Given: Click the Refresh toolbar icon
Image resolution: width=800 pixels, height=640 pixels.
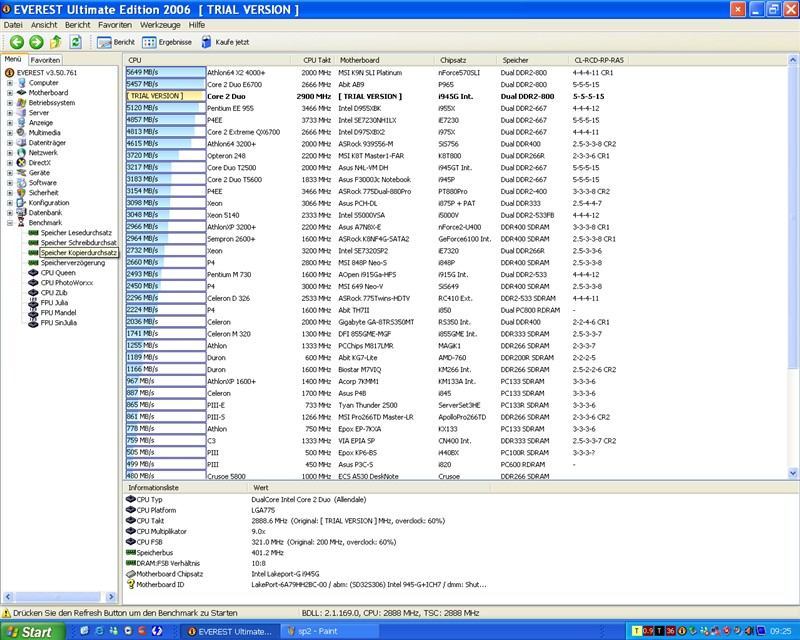Looking at the screenshot, I should coord(76,42).
